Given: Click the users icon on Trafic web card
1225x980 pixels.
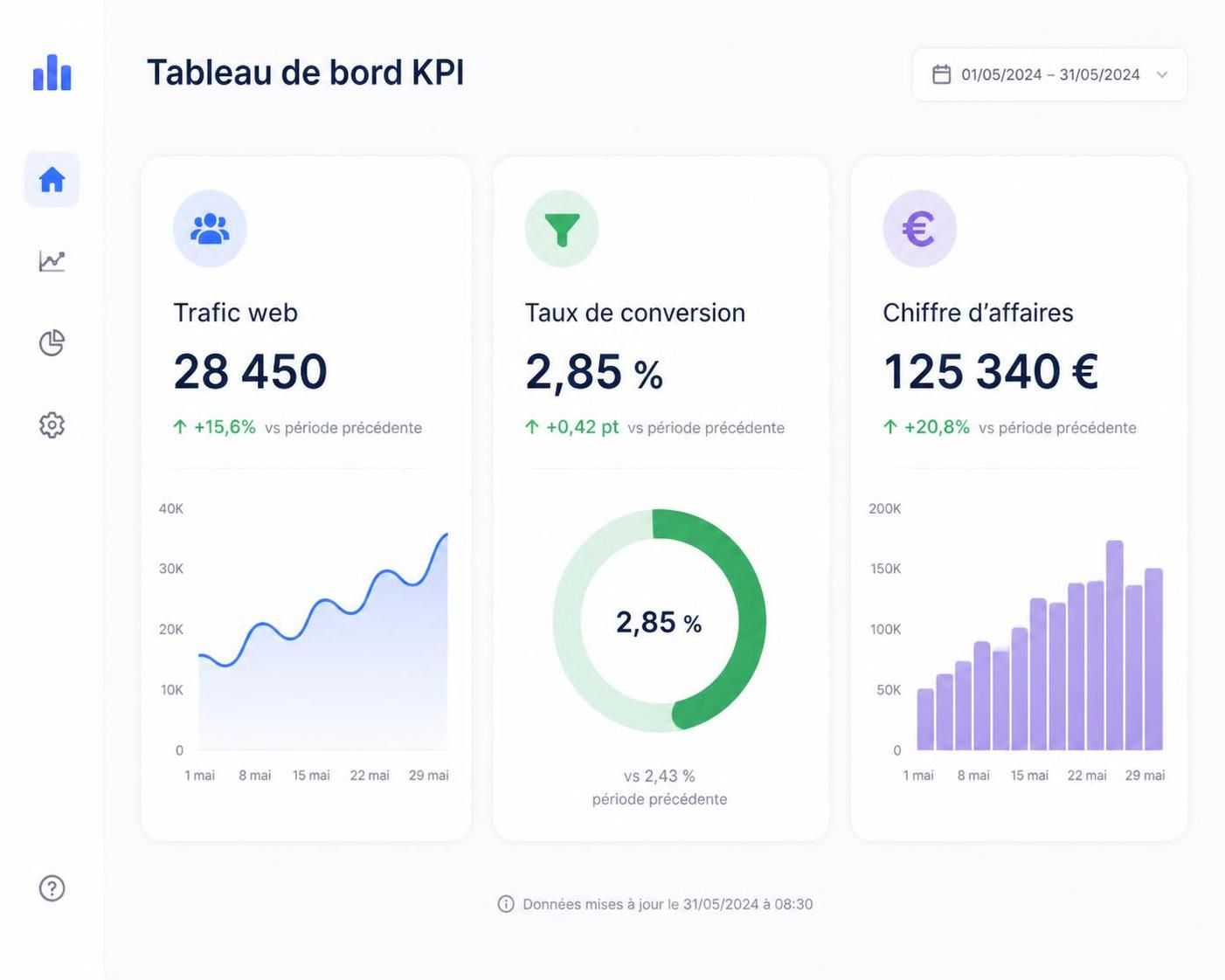Looking at the screenshot, I should point(210,228).
